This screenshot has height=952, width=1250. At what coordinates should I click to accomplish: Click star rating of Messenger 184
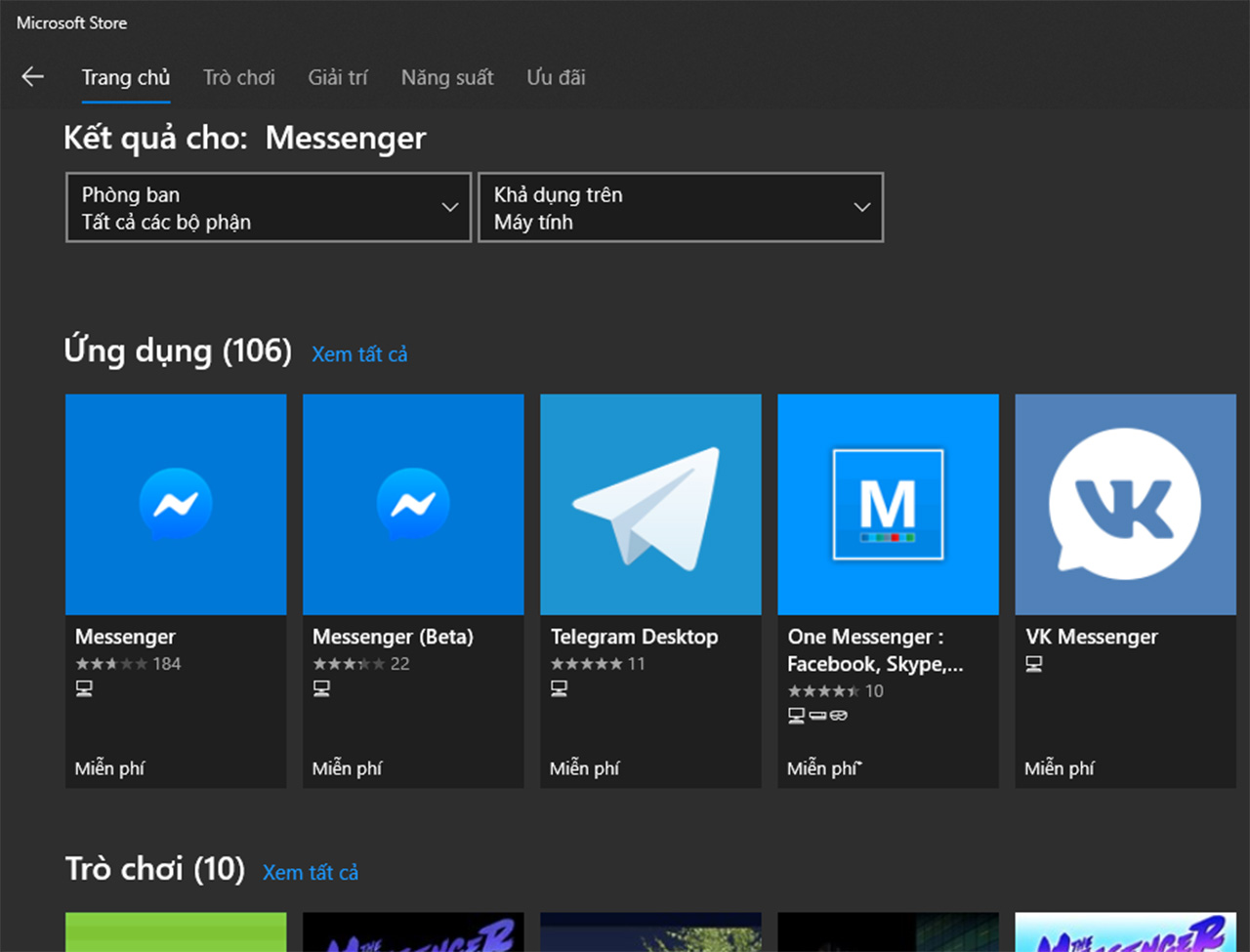pyautogui.click(x=111, y=664)
